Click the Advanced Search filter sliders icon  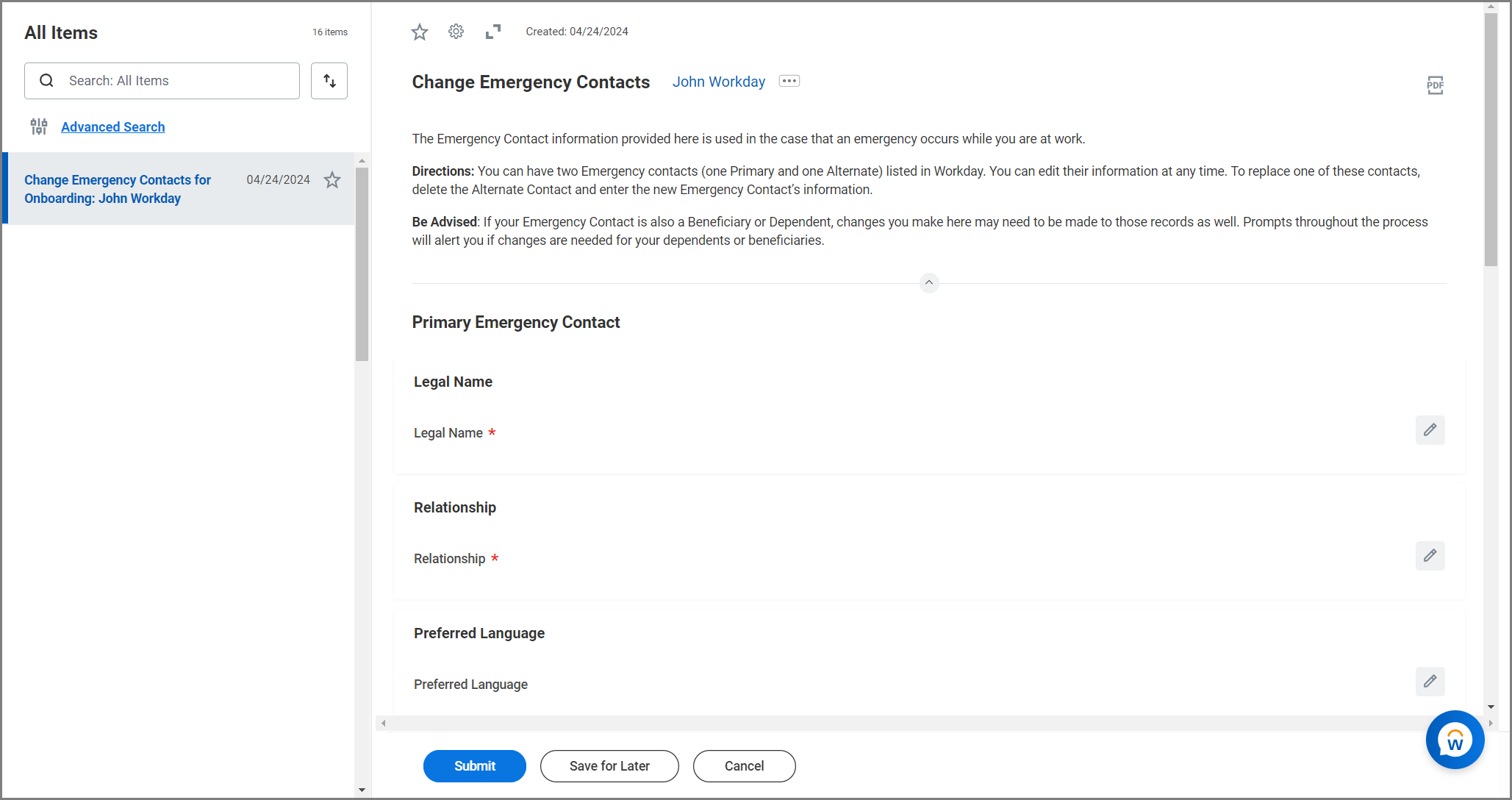(39, 126)
